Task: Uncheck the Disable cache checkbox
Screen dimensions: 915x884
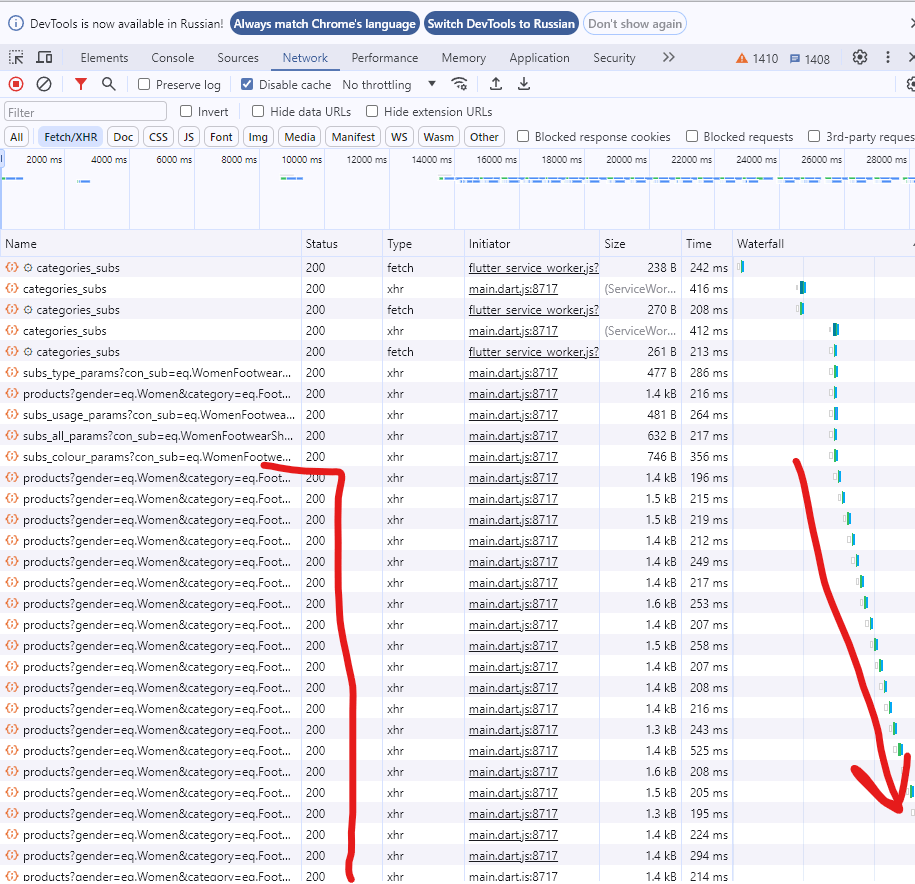Action: point(248,85)
